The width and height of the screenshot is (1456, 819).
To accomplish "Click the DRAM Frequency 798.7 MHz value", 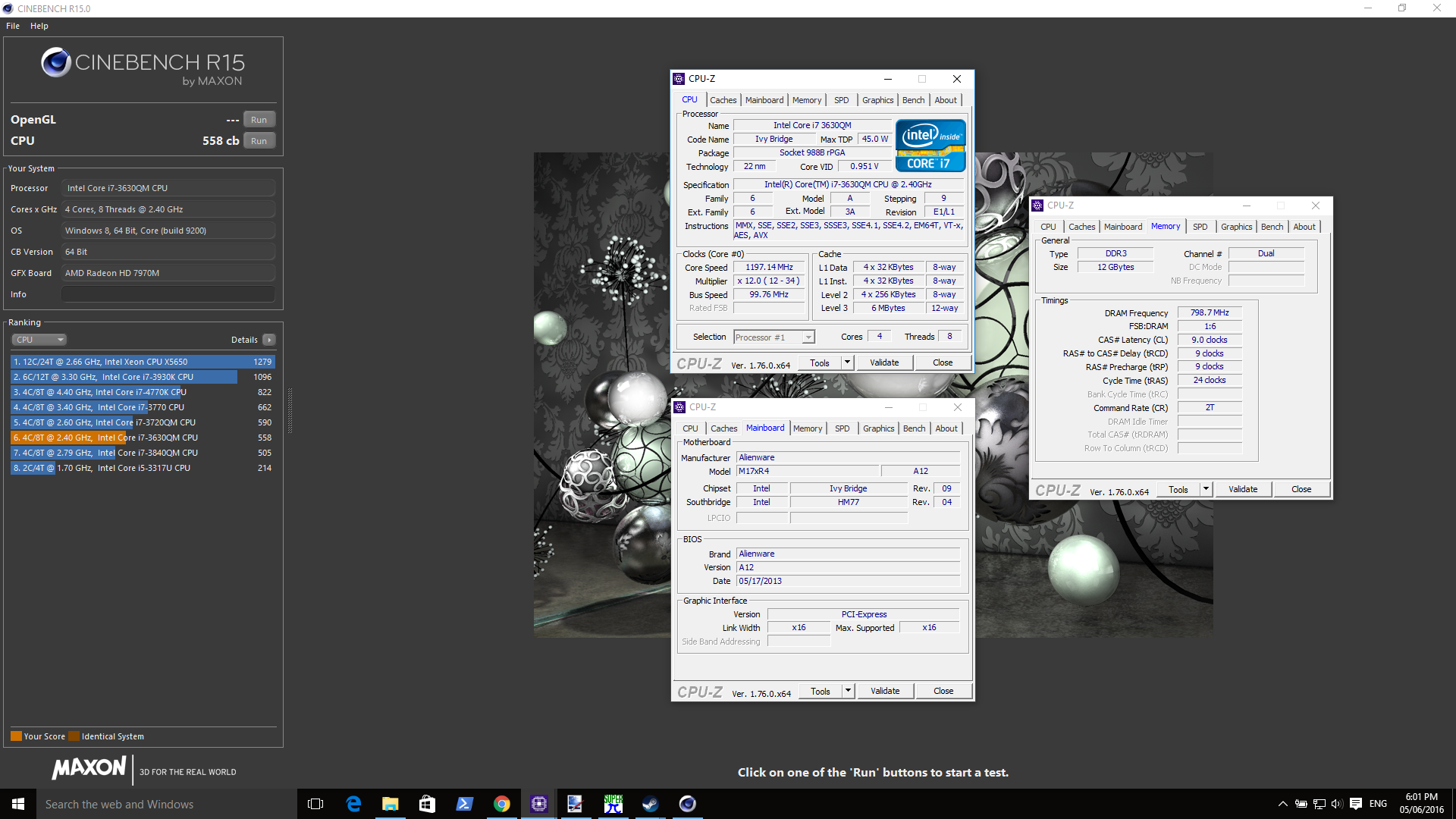I will (1210, 312).
